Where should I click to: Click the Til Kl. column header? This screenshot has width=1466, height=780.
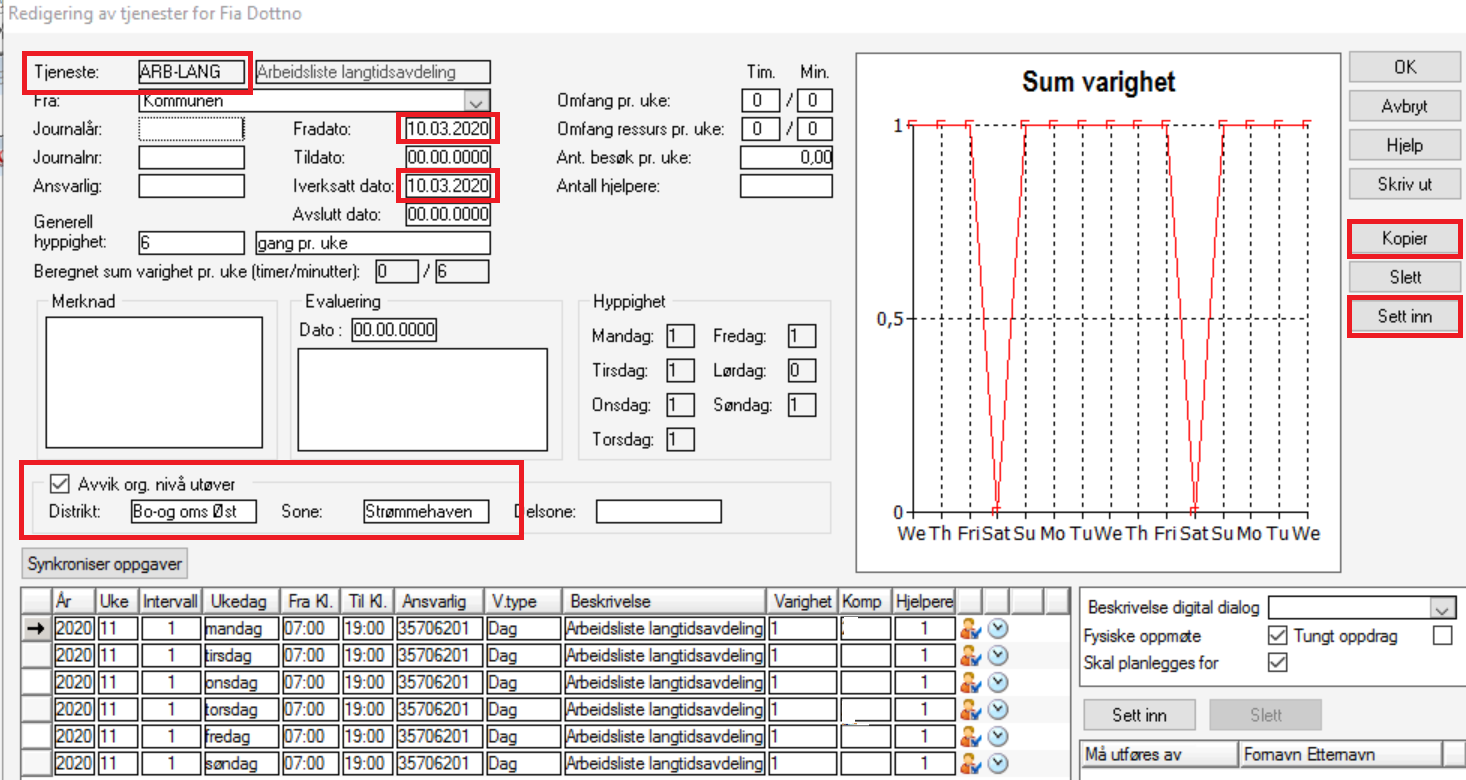(367, 601)
